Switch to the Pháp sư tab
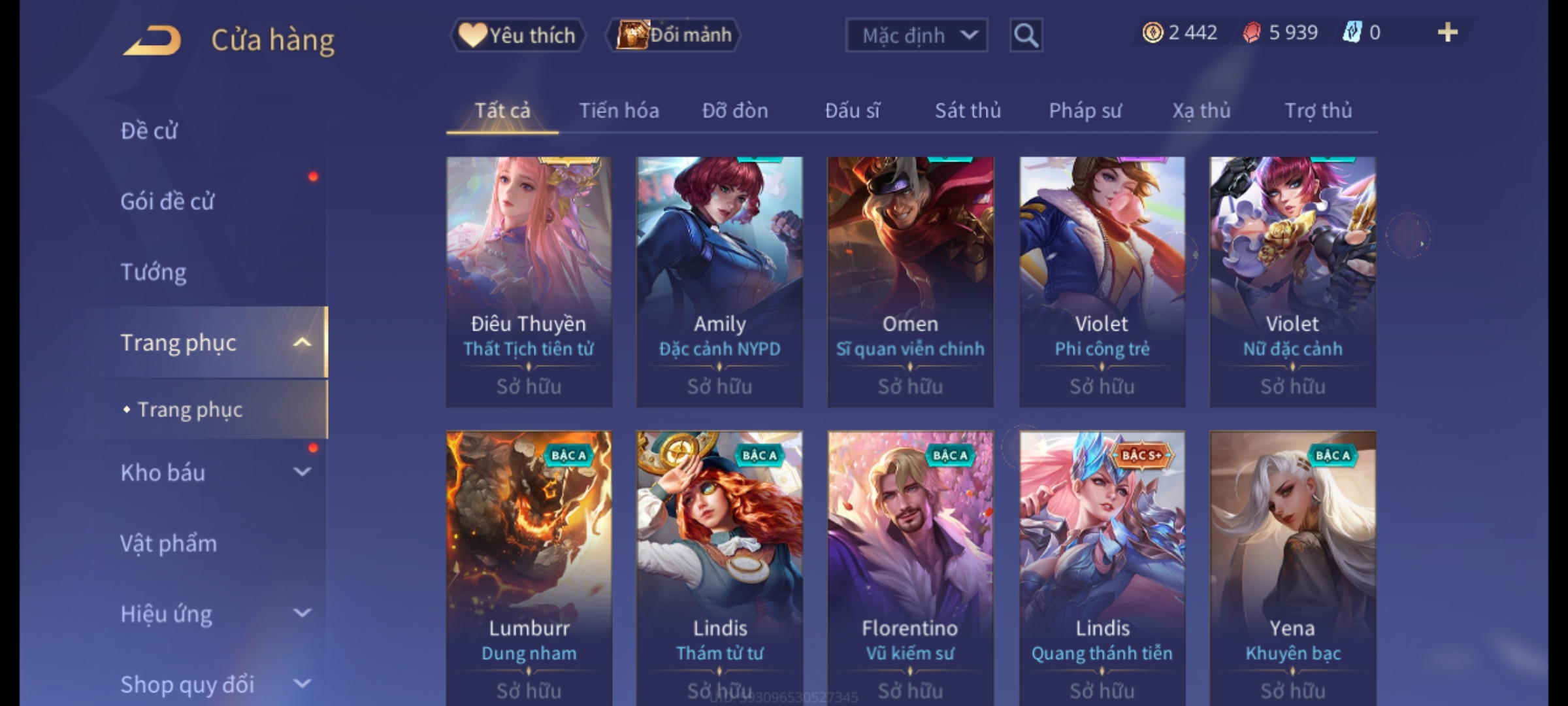 click(x=1085, y=110)
